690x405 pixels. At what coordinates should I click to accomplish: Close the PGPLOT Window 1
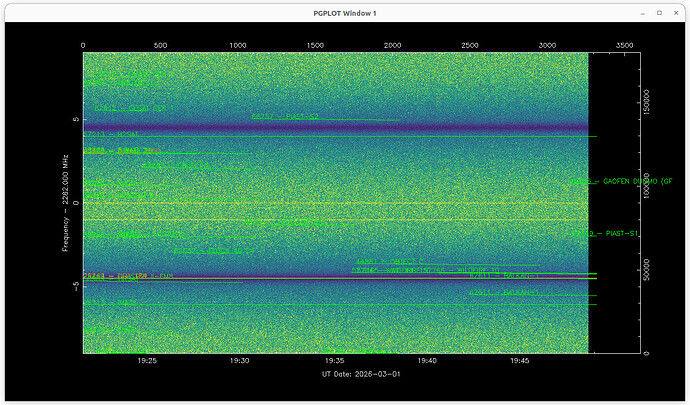click(x=674, y=11)
